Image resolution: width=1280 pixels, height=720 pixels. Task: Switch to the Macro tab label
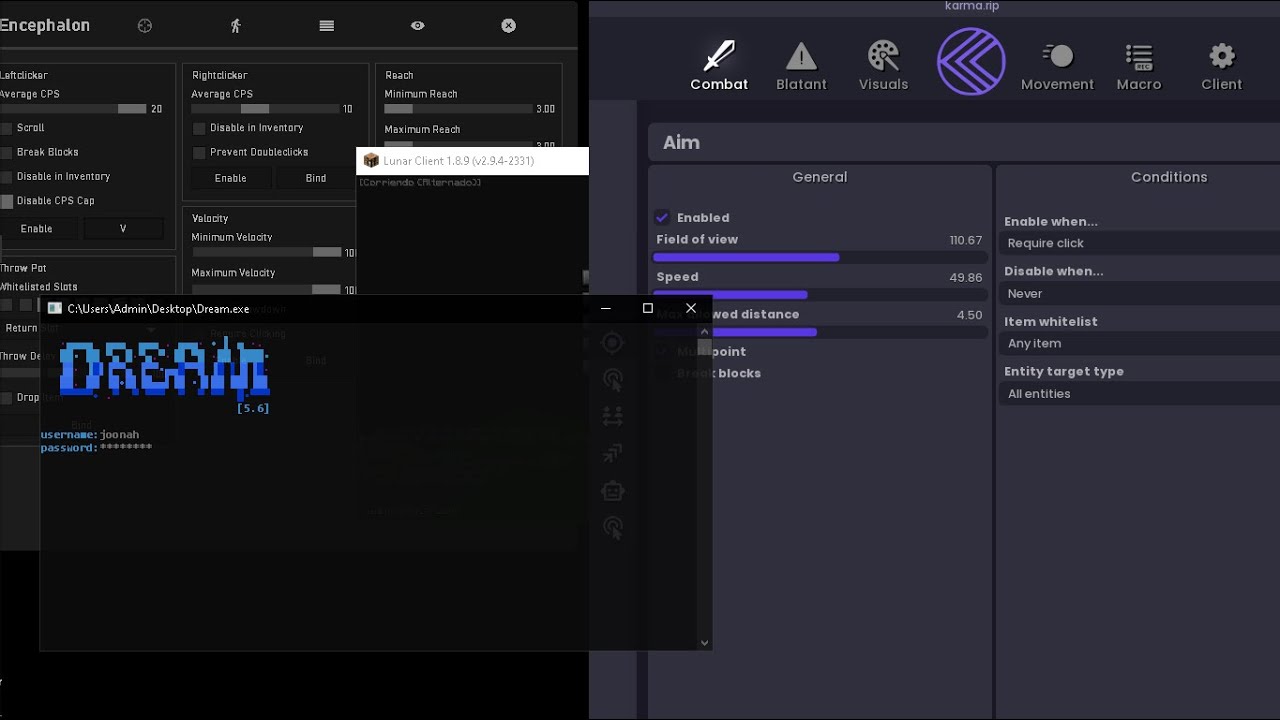click(1139, 84)
